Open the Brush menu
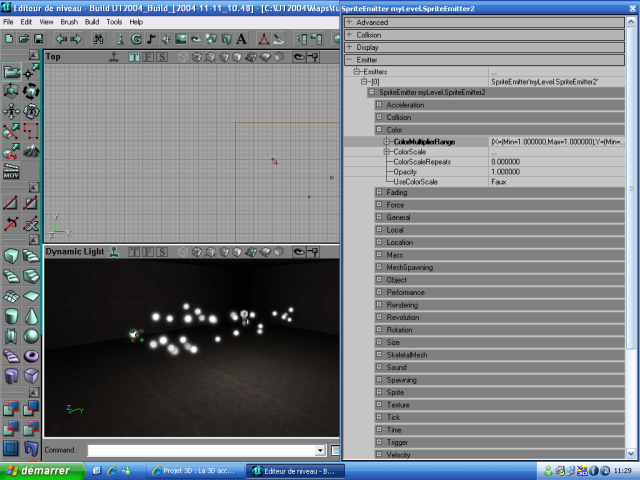This screenshot has width=640, height=480. [69, 21]
